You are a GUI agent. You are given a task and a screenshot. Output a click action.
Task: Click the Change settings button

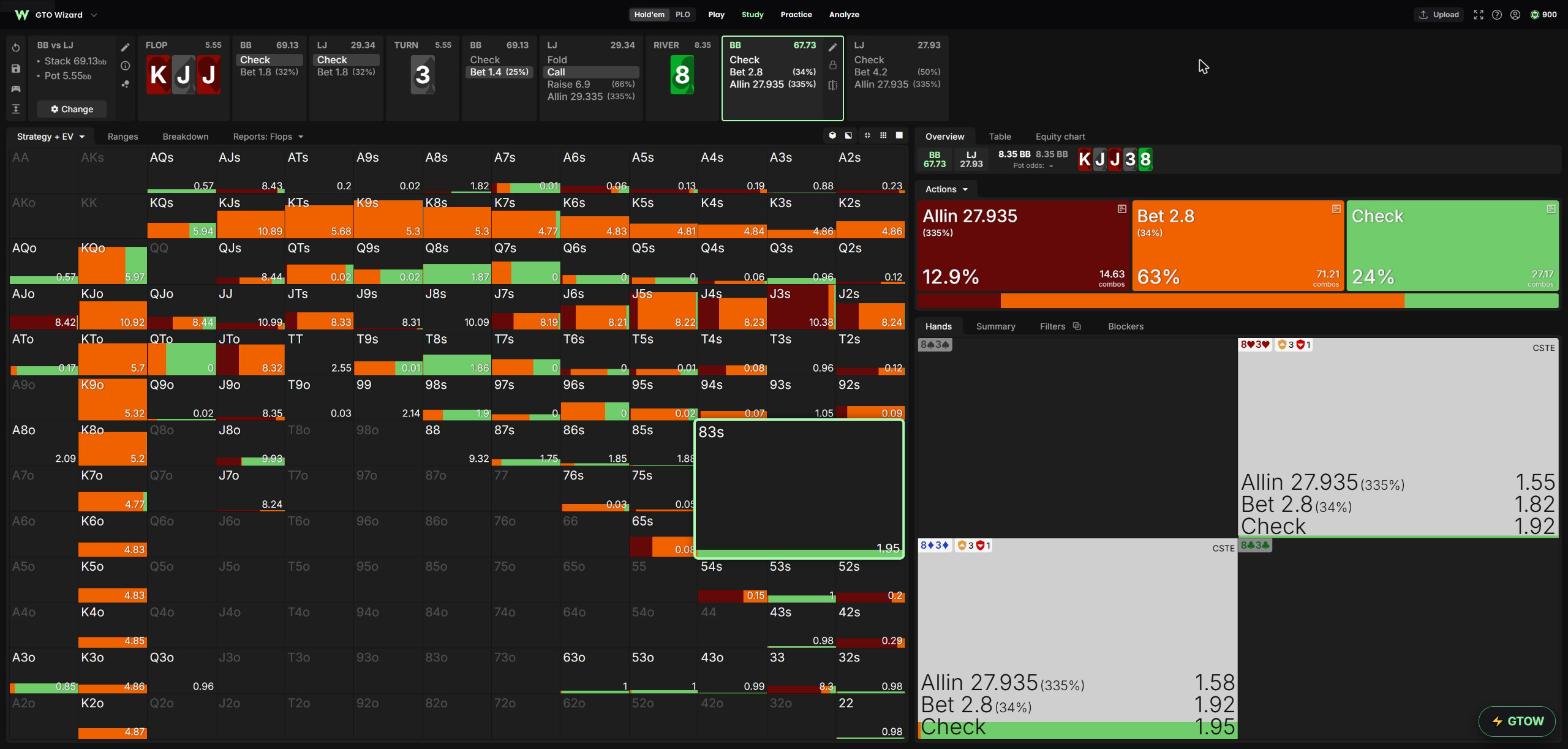point(72,109)
